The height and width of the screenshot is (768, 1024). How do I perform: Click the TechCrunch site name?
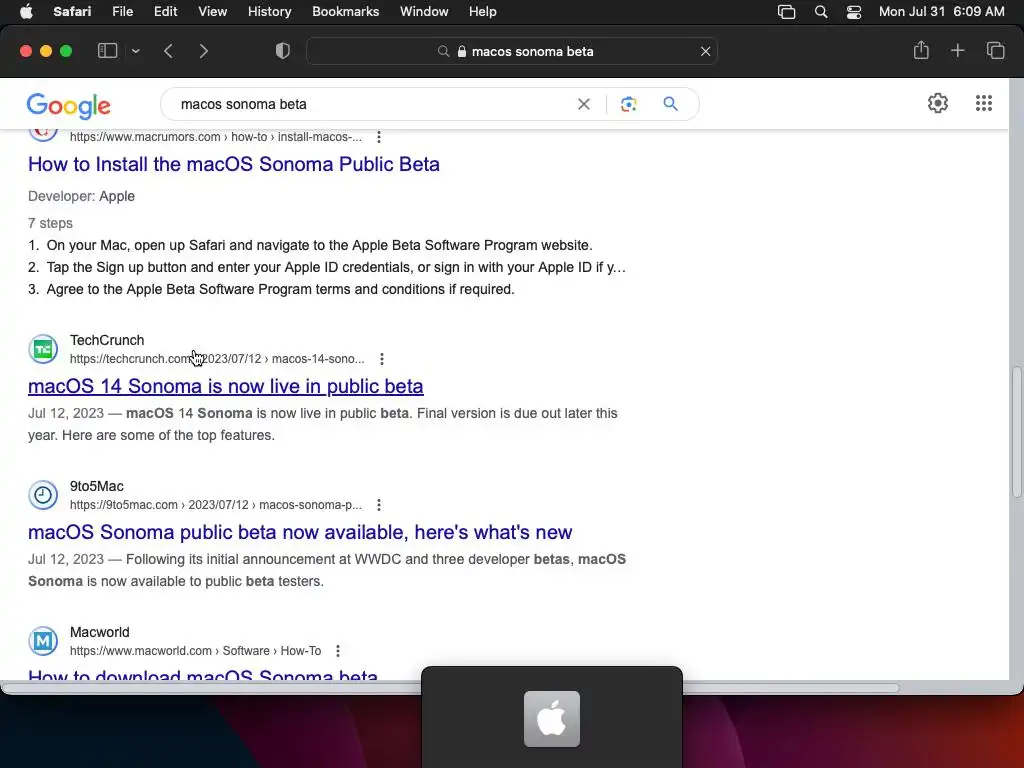(107, 340)
